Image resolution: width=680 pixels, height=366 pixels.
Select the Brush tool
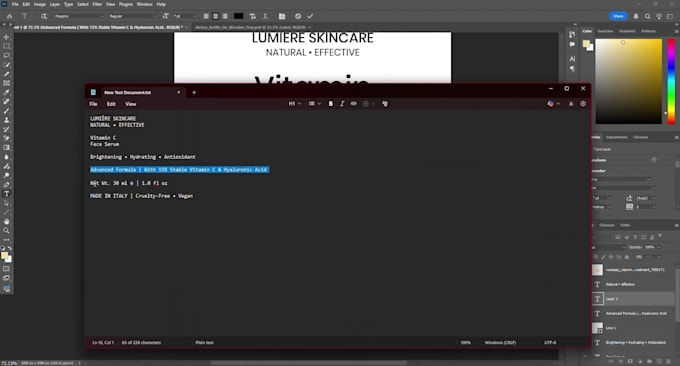7,111
